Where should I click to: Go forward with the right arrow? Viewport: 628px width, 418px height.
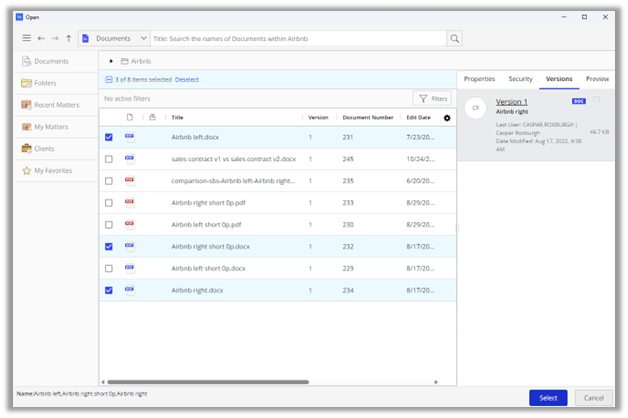tap(55, 38)
